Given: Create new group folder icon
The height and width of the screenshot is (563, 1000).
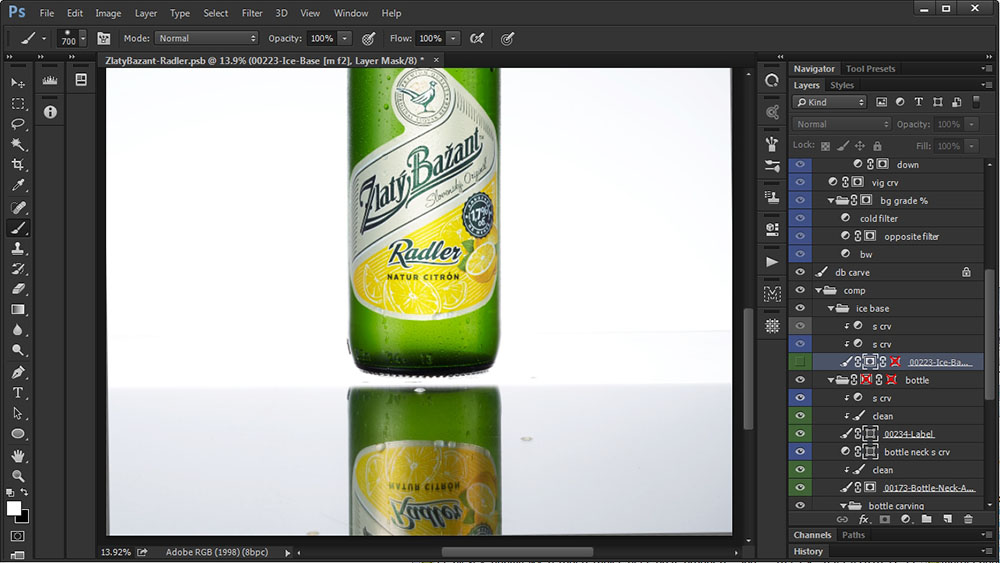Looking at the screenshot, I should click(926, 519).
